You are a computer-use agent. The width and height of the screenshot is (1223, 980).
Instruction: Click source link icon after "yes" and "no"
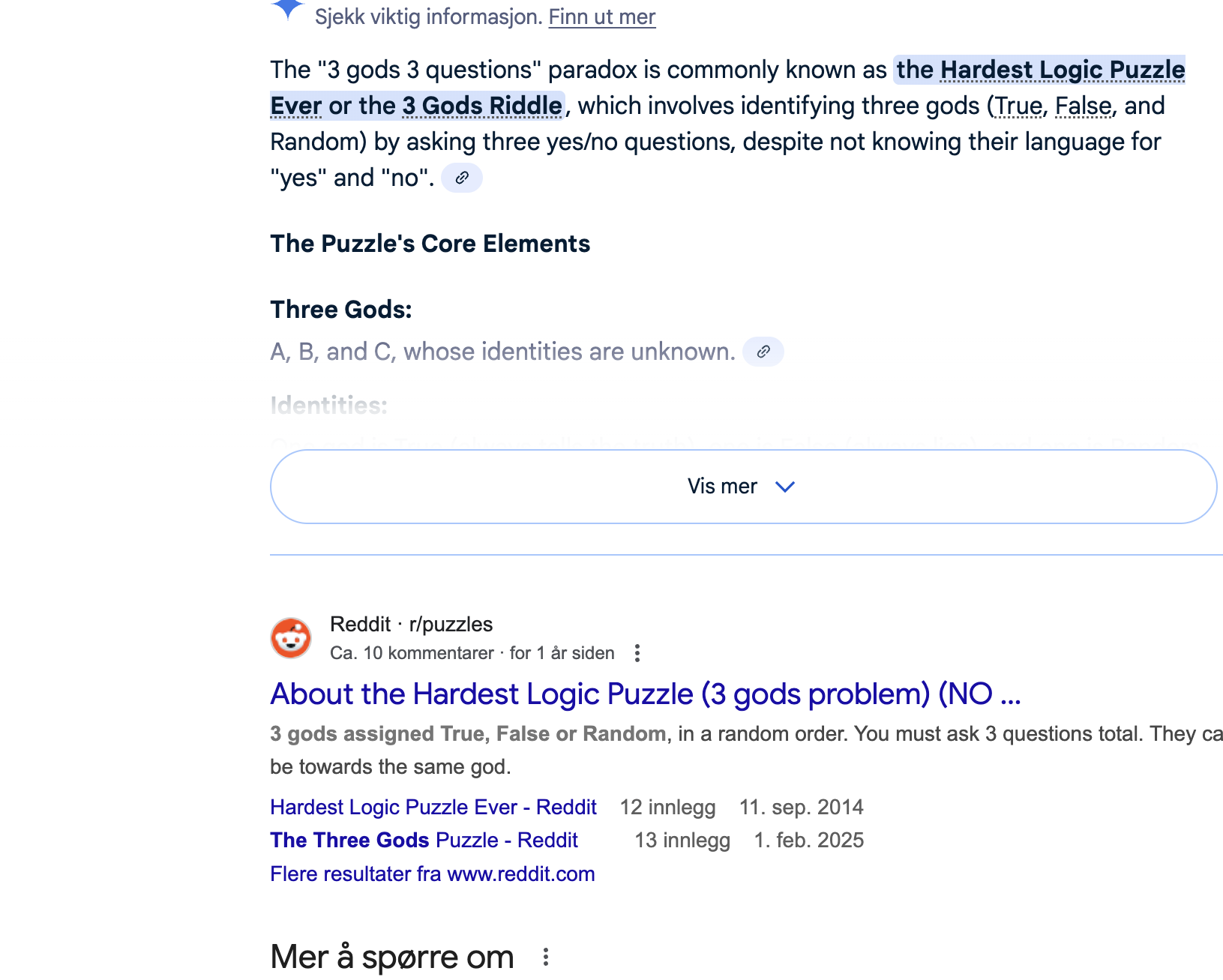click(x=462, y=178)
